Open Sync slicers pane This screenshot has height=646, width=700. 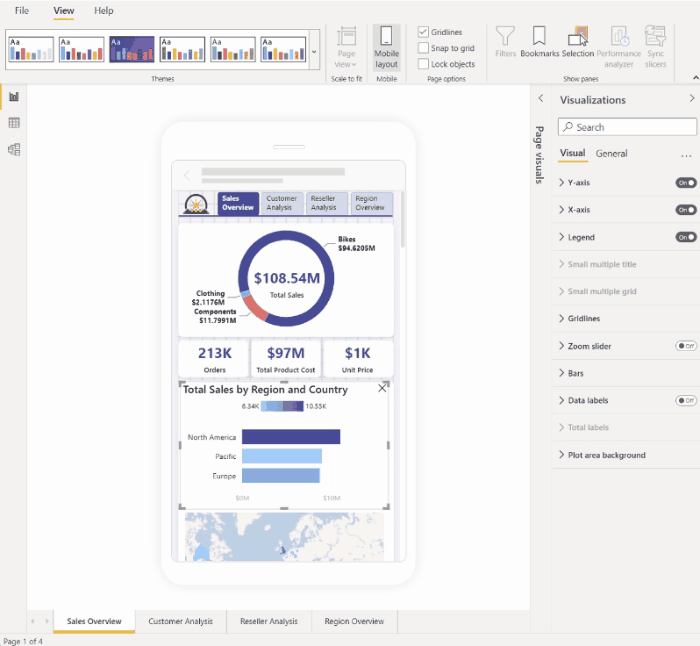click(x=655, y=44)
